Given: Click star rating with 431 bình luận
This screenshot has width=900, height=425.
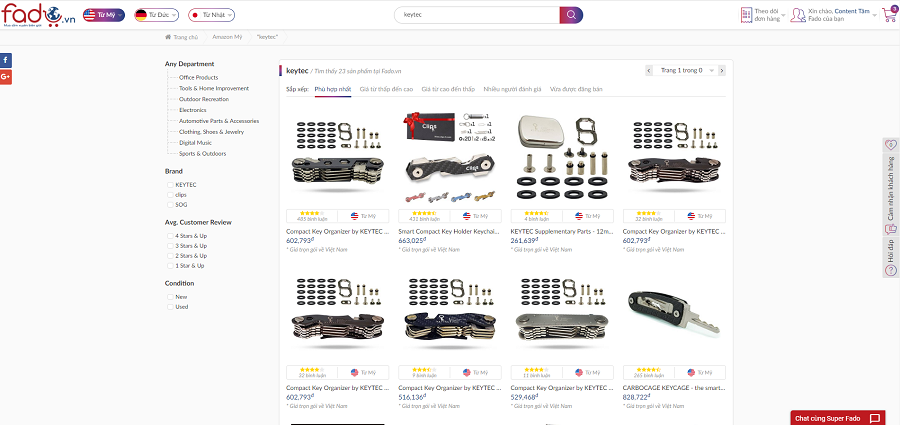Looking at the screenshot, I should pos(424,213).
